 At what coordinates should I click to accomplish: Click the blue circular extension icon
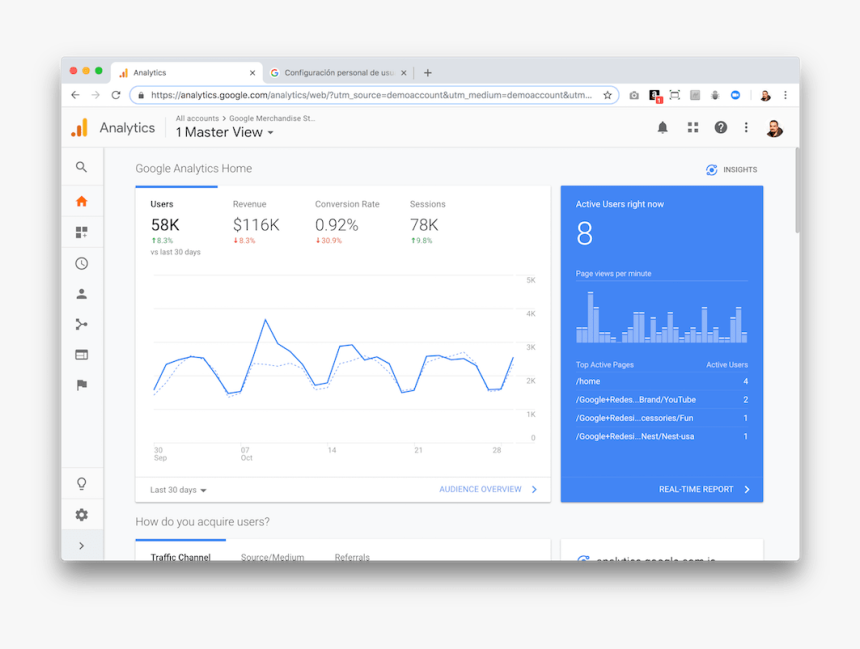pos(735,95)
